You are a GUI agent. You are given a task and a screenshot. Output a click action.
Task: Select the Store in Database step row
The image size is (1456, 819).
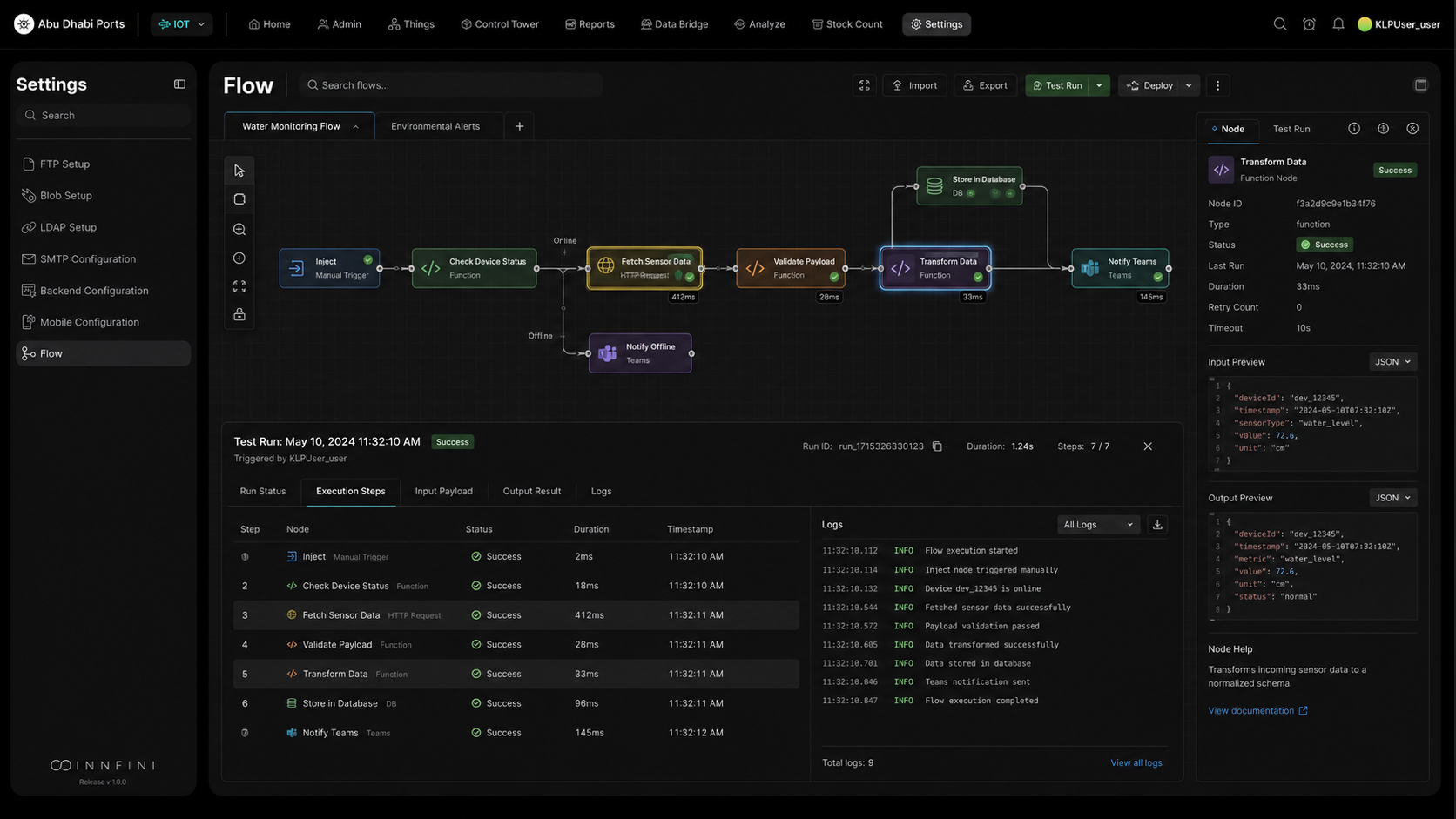[516, 703]
